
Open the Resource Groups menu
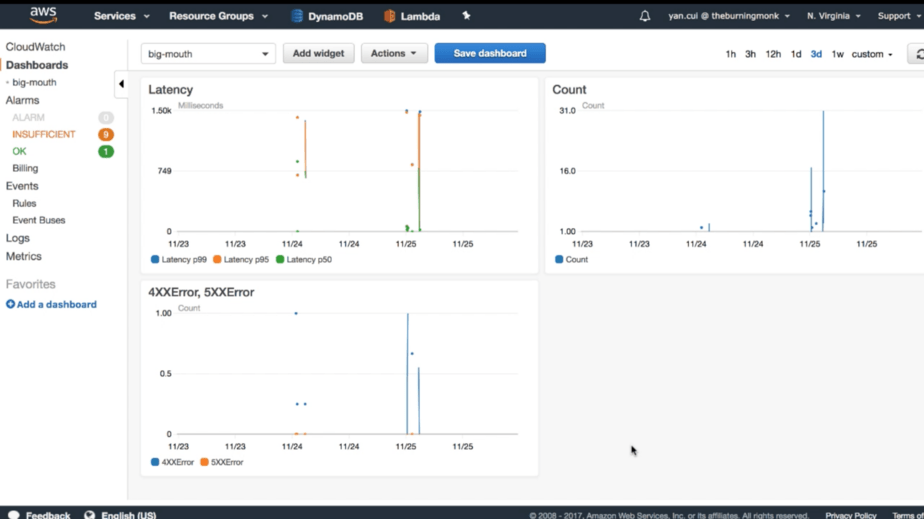[x=218, y=16]
